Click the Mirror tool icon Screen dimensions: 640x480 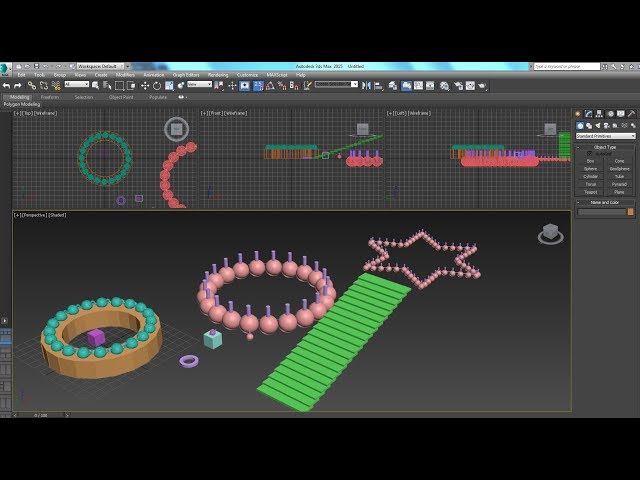[x=366, y=86]
